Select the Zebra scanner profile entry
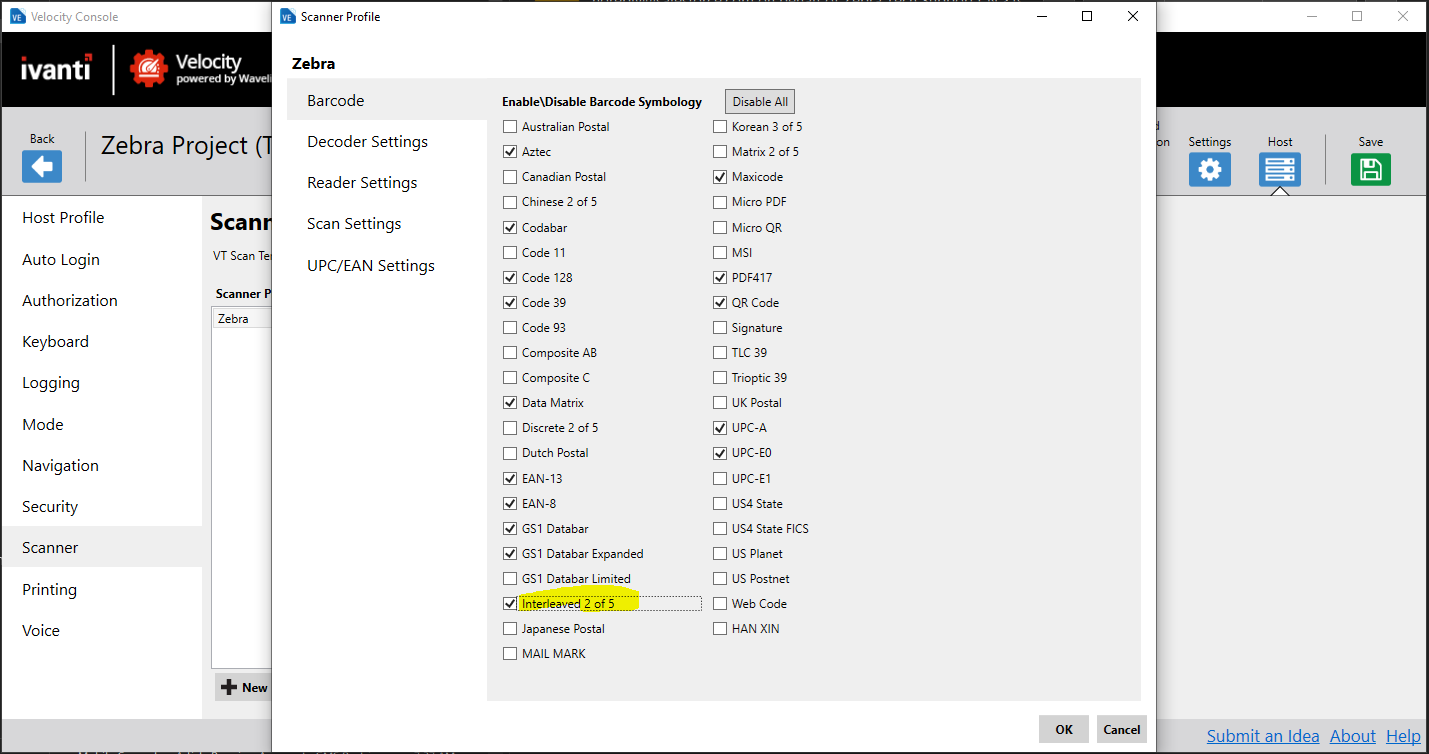Image resolution: width=1429 pixels, height=754 pixels. pyautogui.click(x=234, y=319)
